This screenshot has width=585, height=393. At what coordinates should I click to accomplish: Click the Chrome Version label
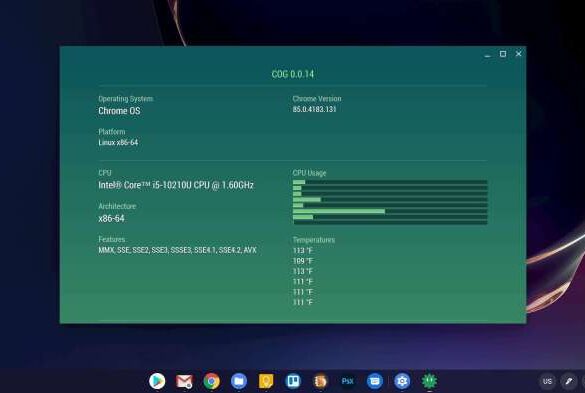tap(317, 99)
